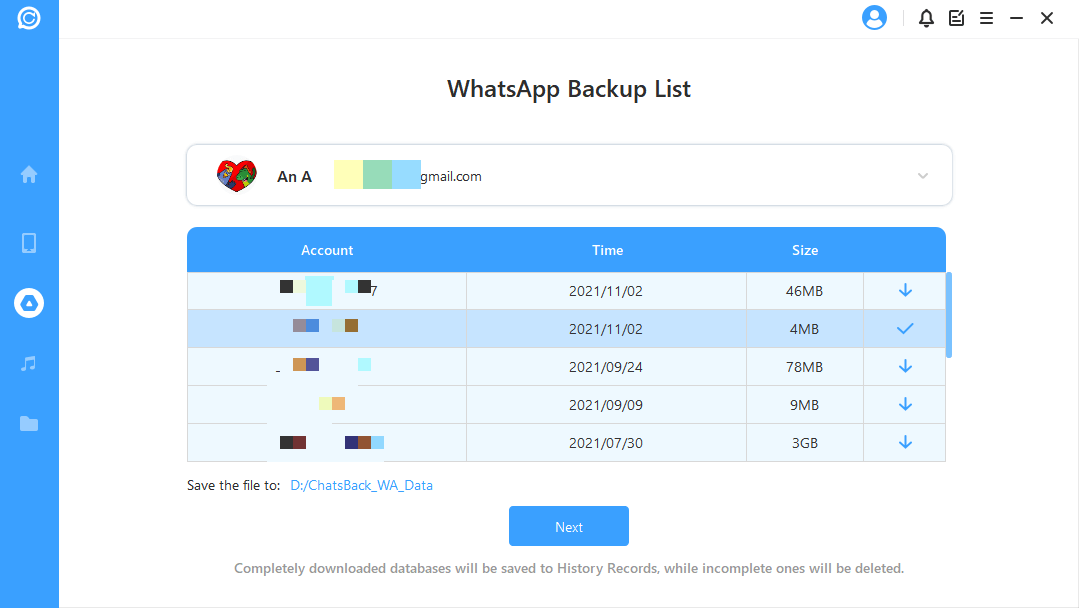Click the 3GB size cell
This screenshot has width=1079, height=608.
click(804, 443)
